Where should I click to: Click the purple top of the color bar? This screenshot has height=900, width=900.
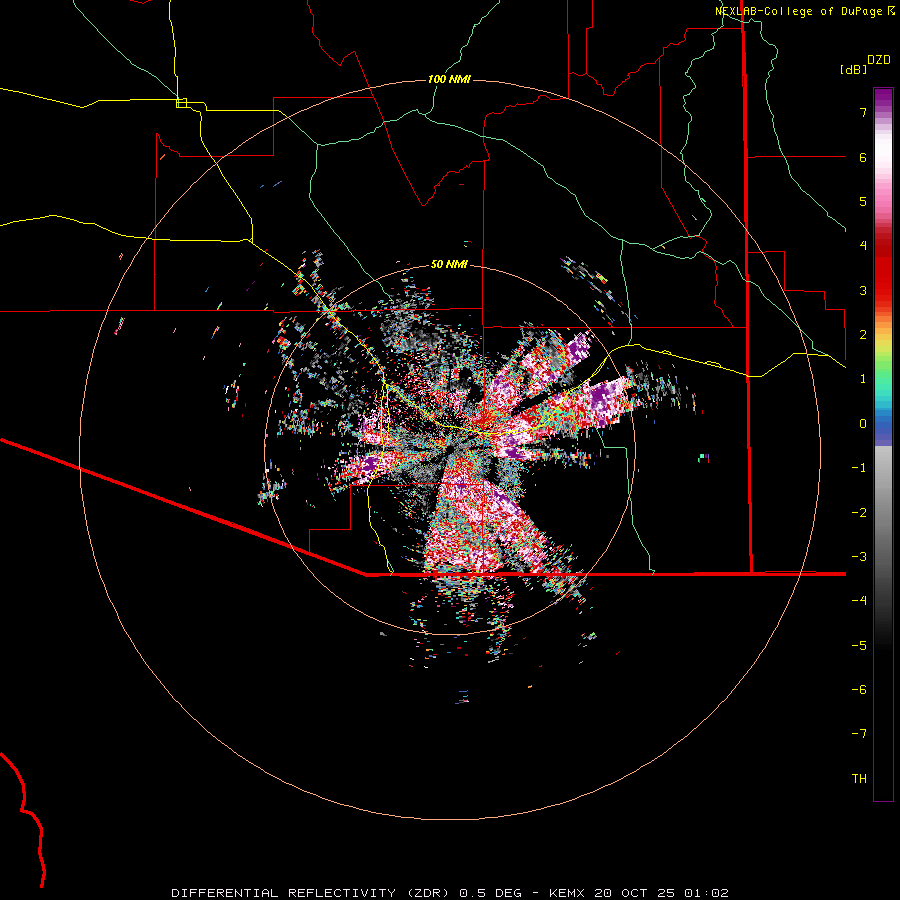[x=883, y=99]
